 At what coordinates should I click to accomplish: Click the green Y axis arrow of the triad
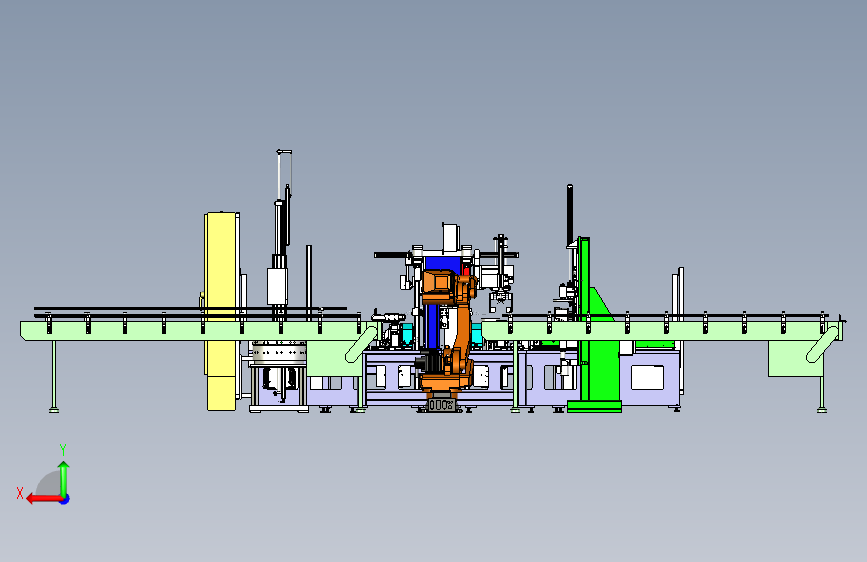(64, 479)
